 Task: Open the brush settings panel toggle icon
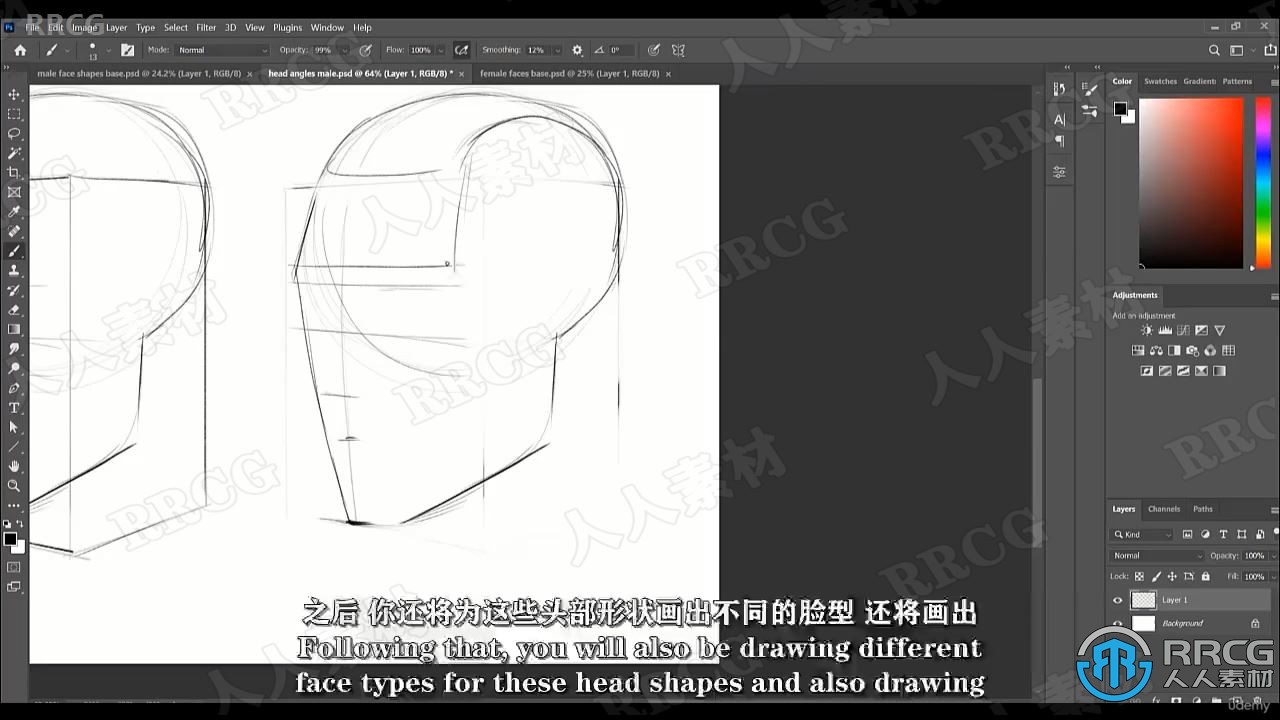tap(127, 50)
